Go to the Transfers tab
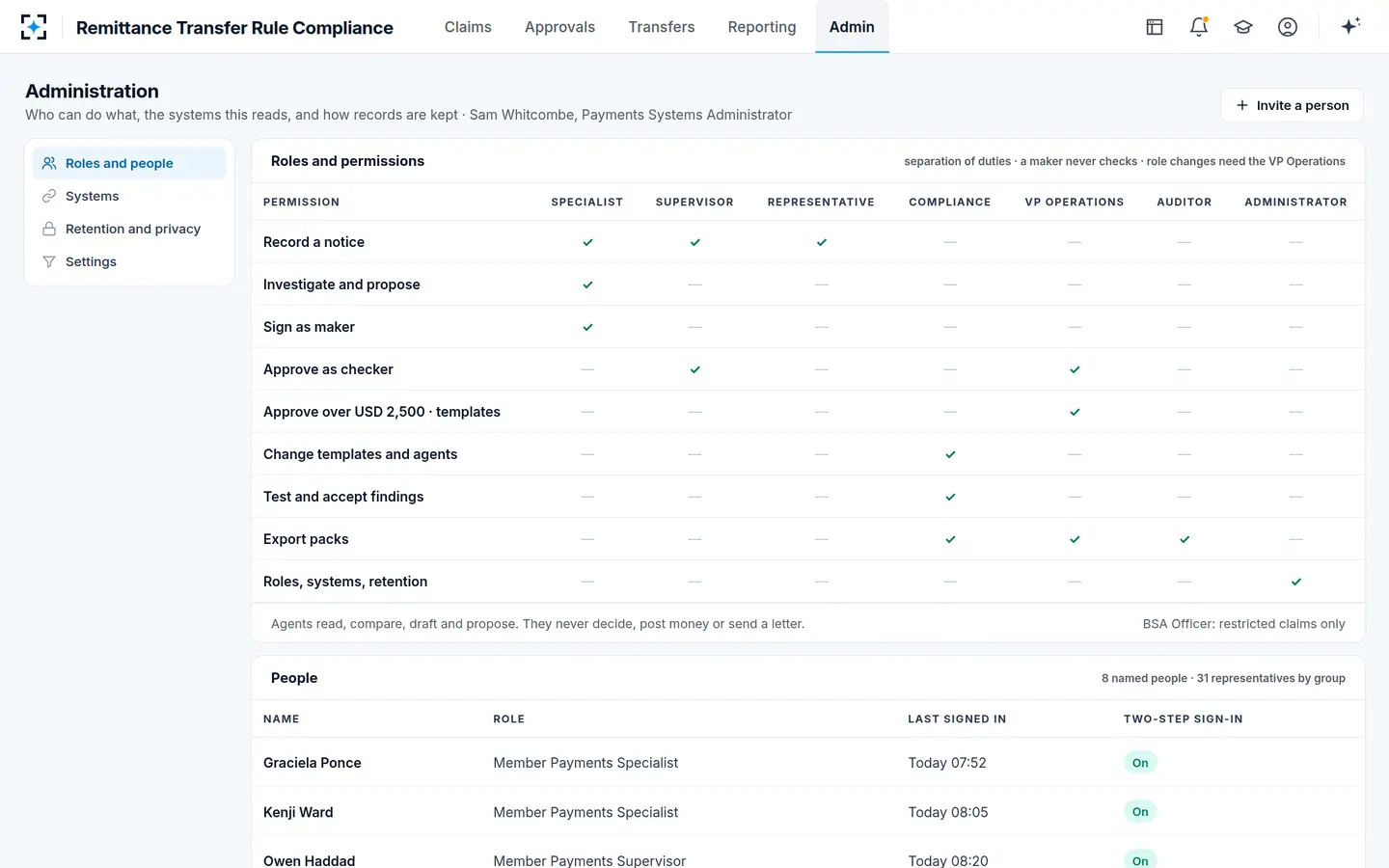The width and height of the screenshot is (1389, 868). point(662,27)
